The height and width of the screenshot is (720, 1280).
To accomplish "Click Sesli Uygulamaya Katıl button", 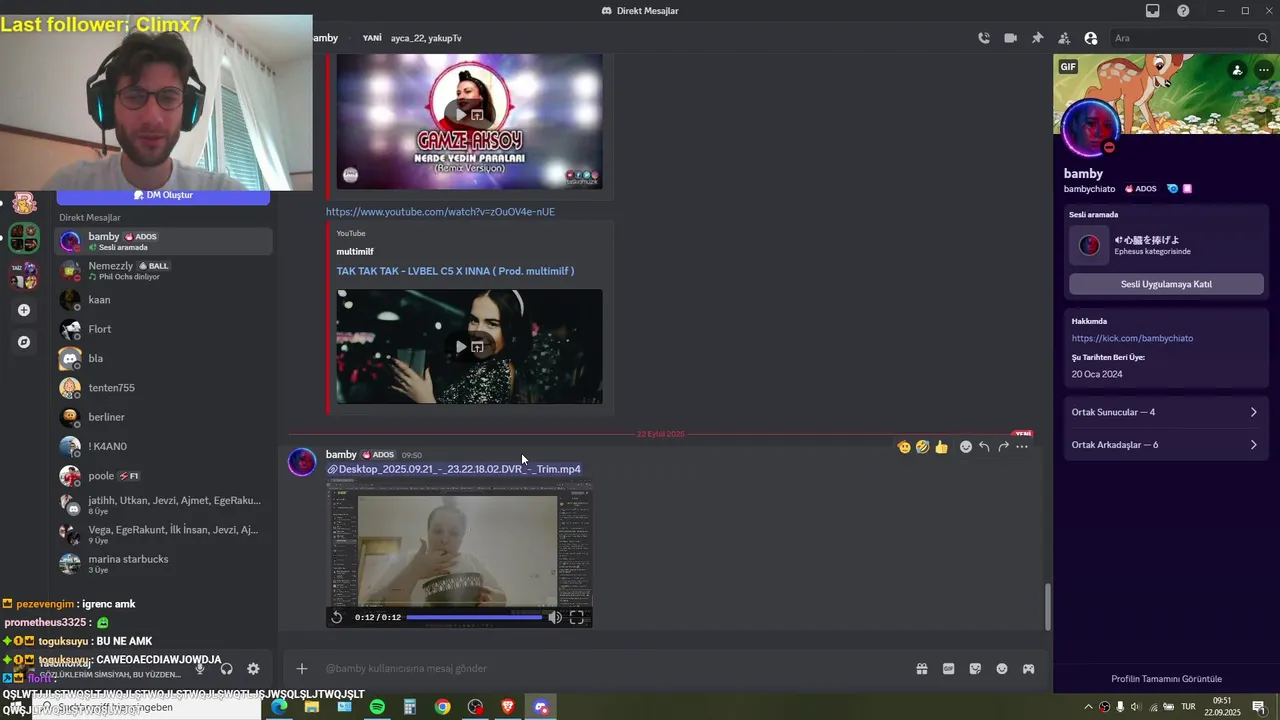I will tap(1166, 284).
